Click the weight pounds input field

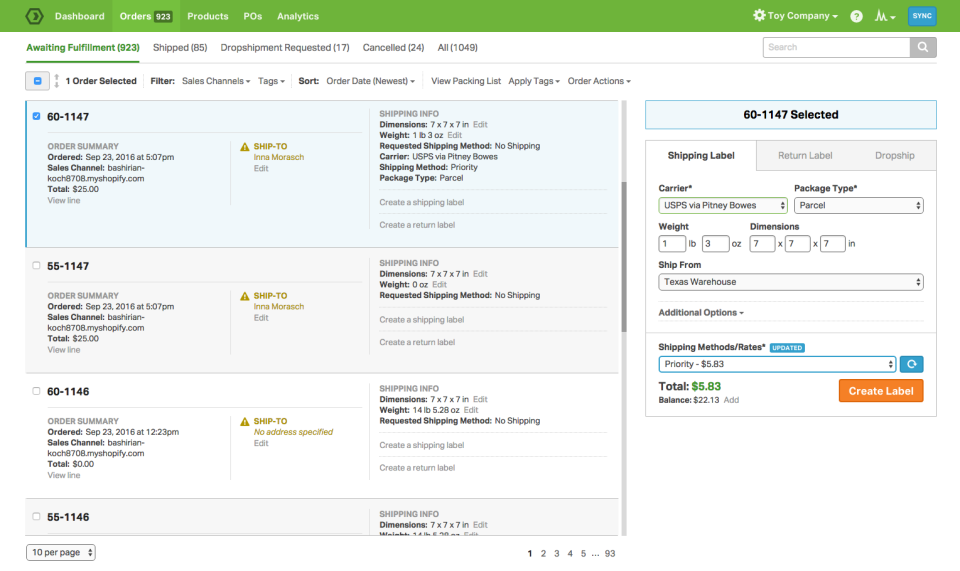pyautogui.click(x=672, y=244)
